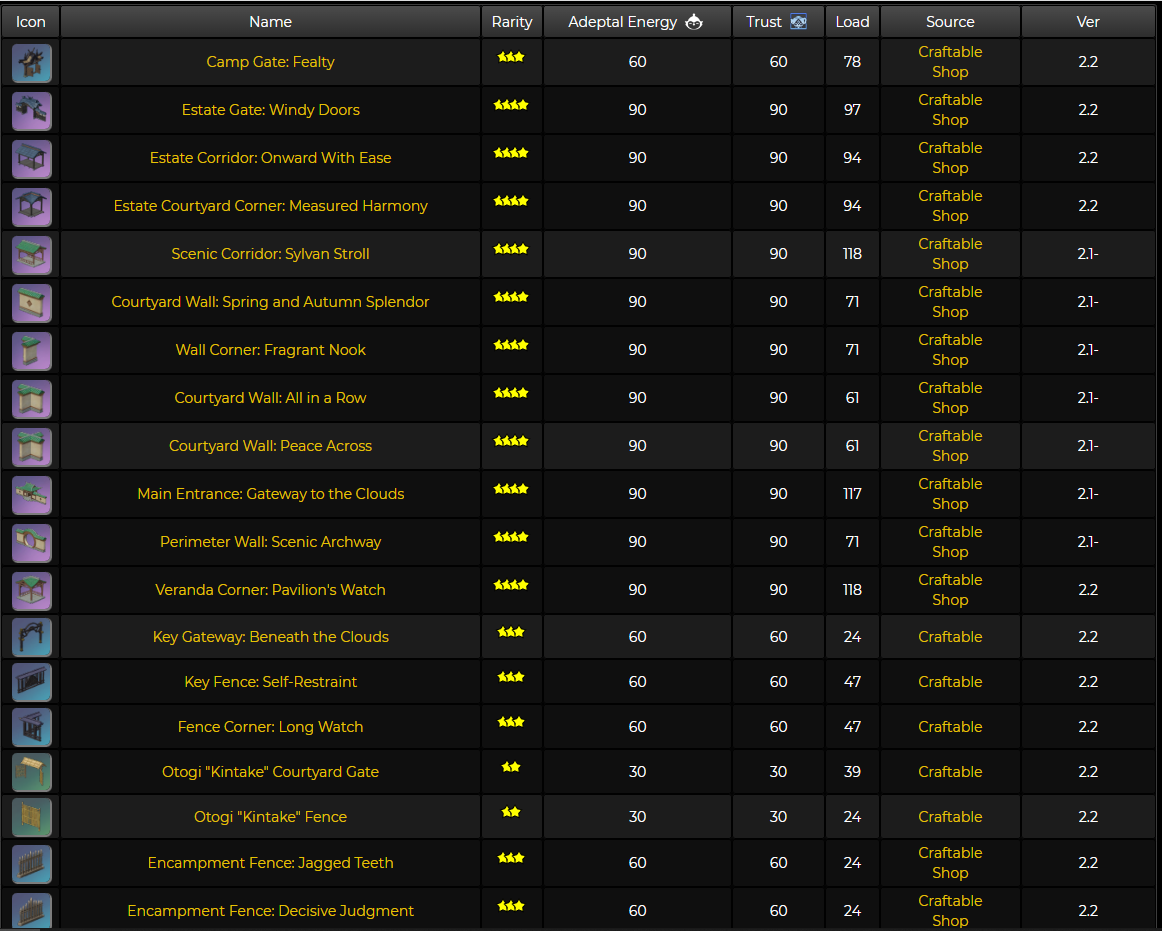This screenshot has width=1162, height=931.
Task: Click the Camp Gate: Fealty item icon
Action: point(32,63)
